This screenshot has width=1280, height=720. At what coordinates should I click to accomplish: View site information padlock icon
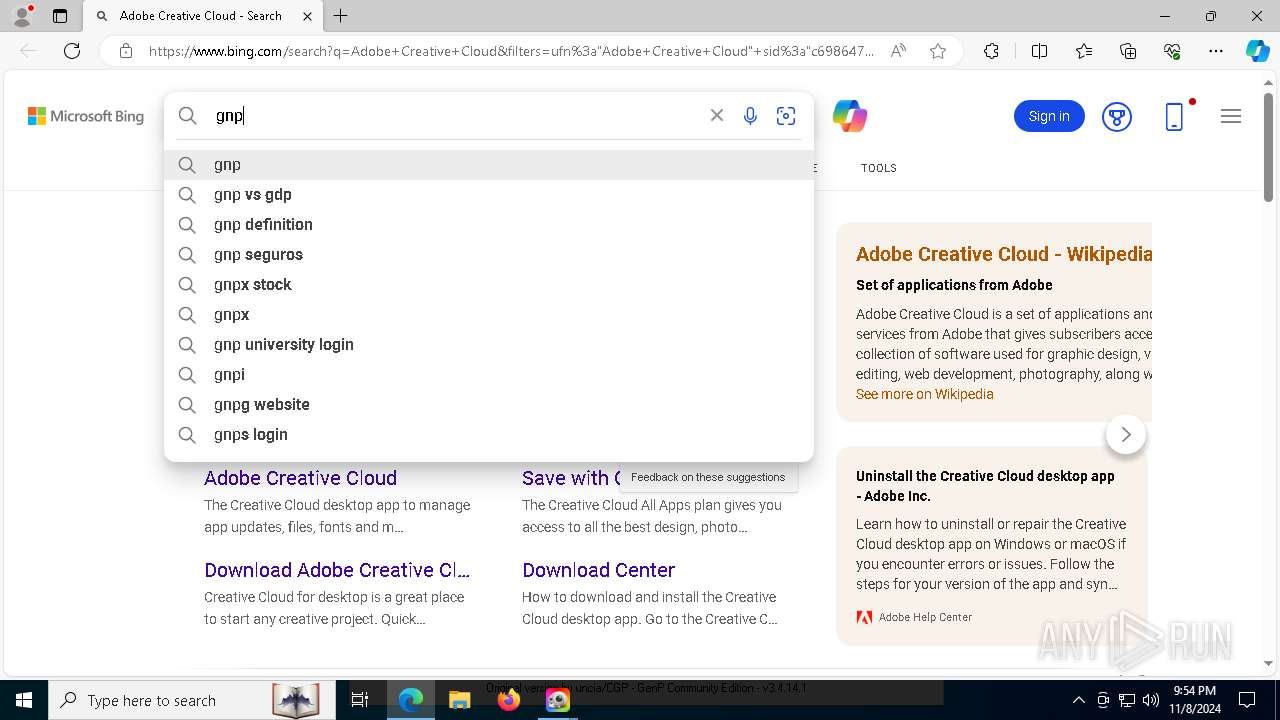click(126, 51)
